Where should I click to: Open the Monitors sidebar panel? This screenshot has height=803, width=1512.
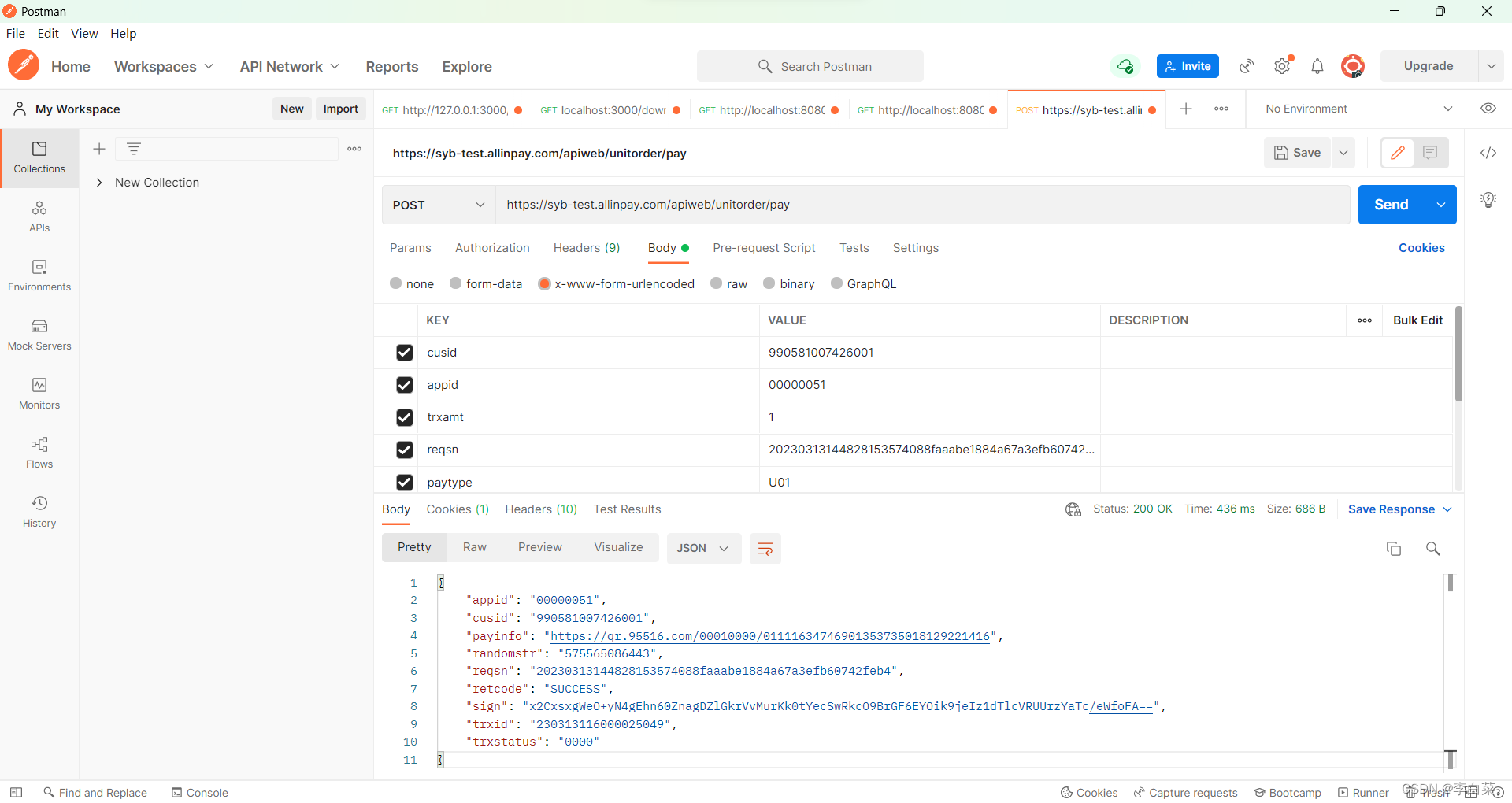(39, 394)
